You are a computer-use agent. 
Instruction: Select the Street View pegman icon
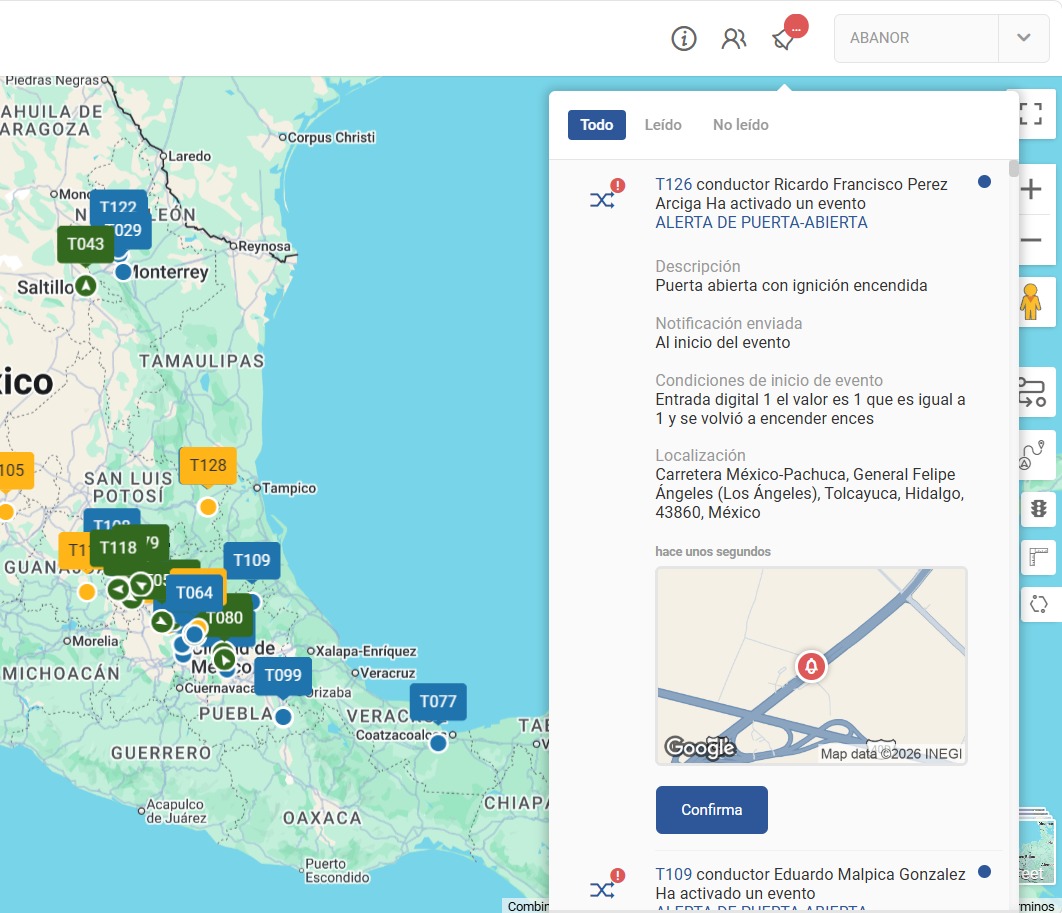tap(1030, 302)
